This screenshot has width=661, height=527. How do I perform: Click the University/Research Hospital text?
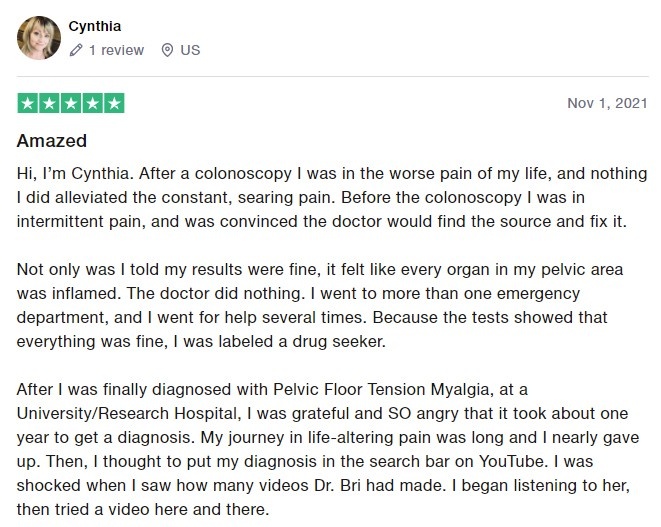coord(127,414)
